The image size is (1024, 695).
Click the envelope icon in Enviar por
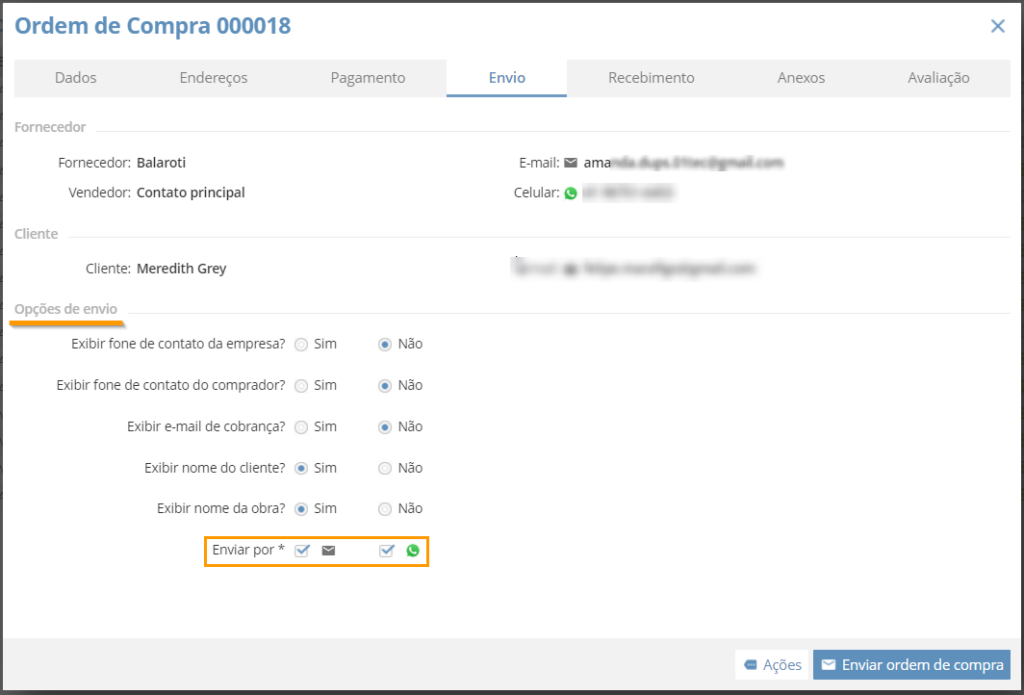point(328,551)
